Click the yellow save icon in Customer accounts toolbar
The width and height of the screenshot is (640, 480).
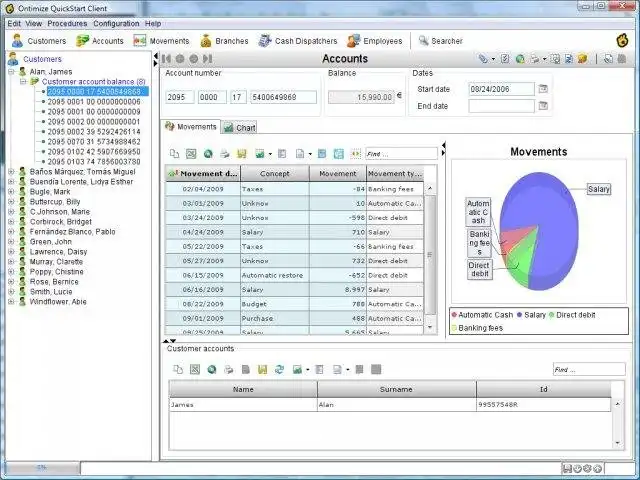(262, 369)
